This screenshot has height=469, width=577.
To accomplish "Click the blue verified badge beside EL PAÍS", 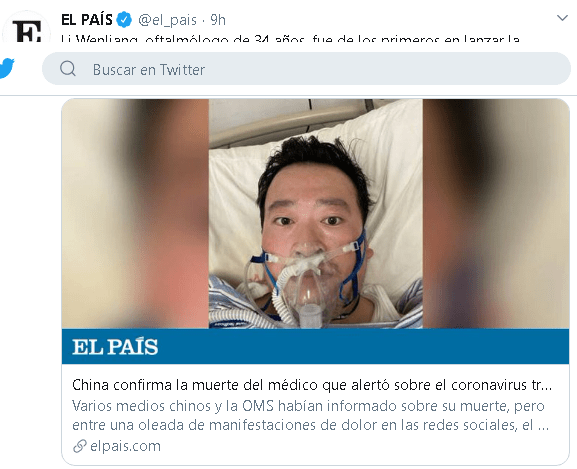I will click(x=124, y=20).
